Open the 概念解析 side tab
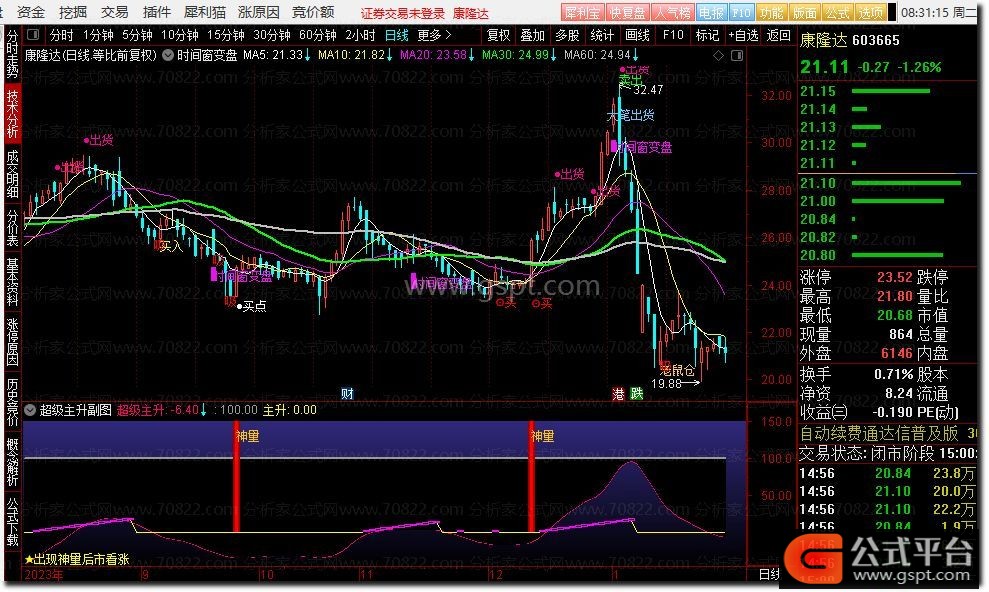Screen dimensions: 989x592 (12, 463)
